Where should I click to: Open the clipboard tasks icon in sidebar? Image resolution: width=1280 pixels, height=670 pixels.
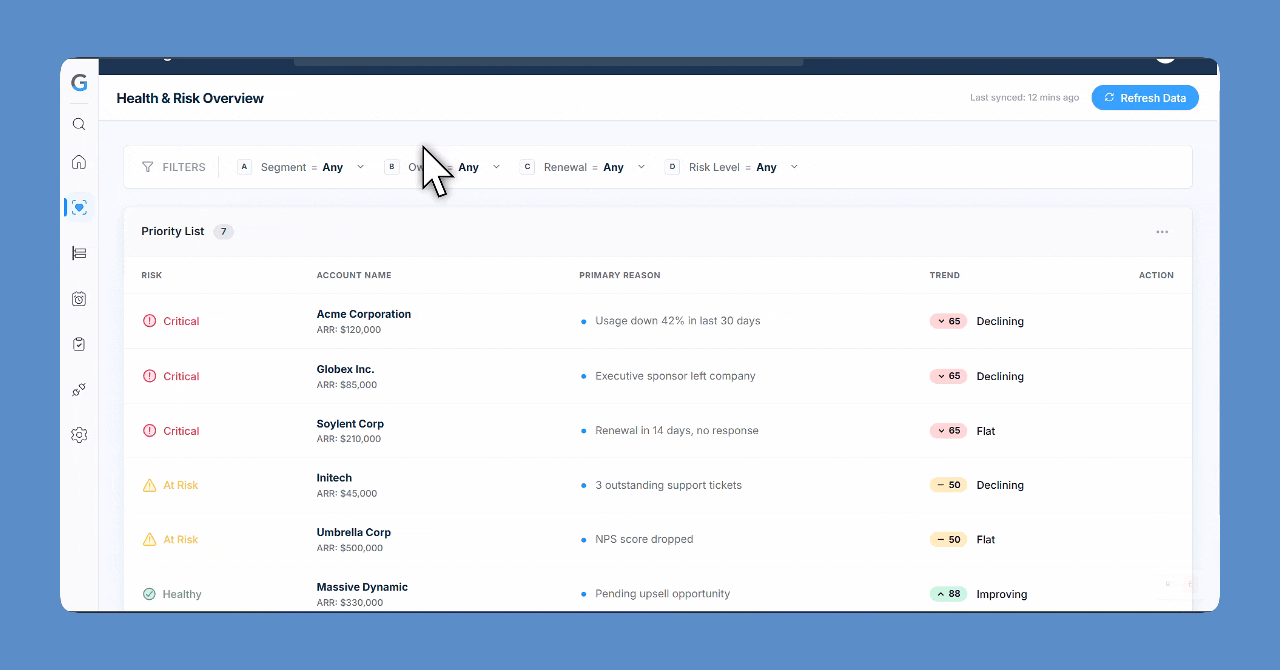(x=79, y=344)
